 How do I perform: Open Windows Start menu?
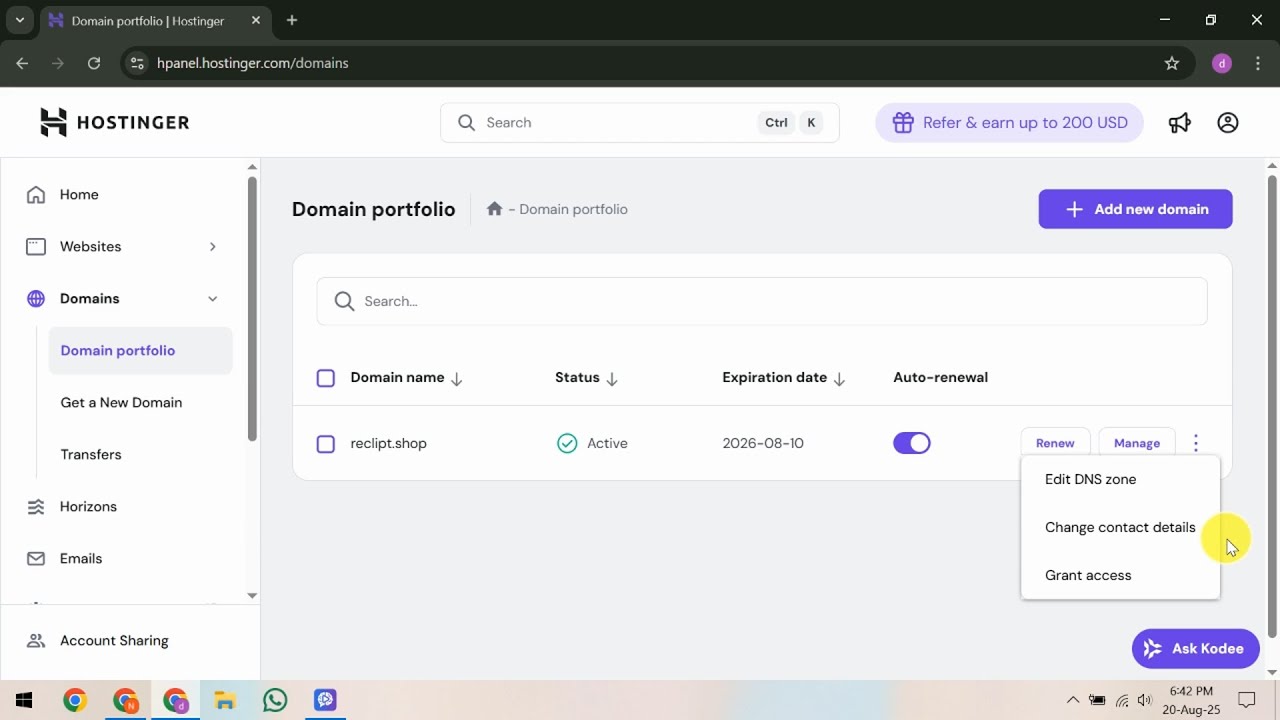click(24, 700)
